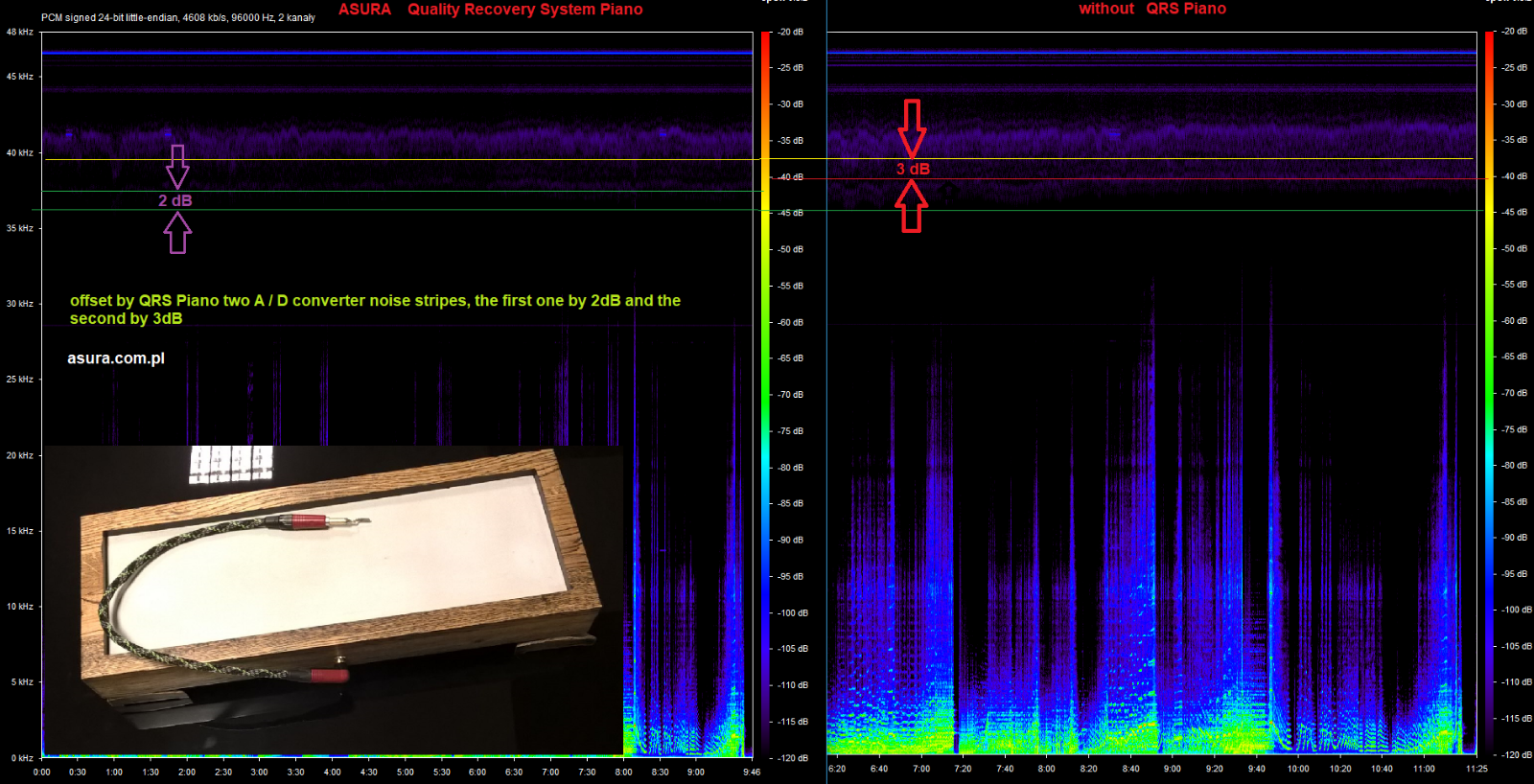Click the PCM signed 24-bit format info line
Screen dimensions: 1534x784
[x=178, y=17]
